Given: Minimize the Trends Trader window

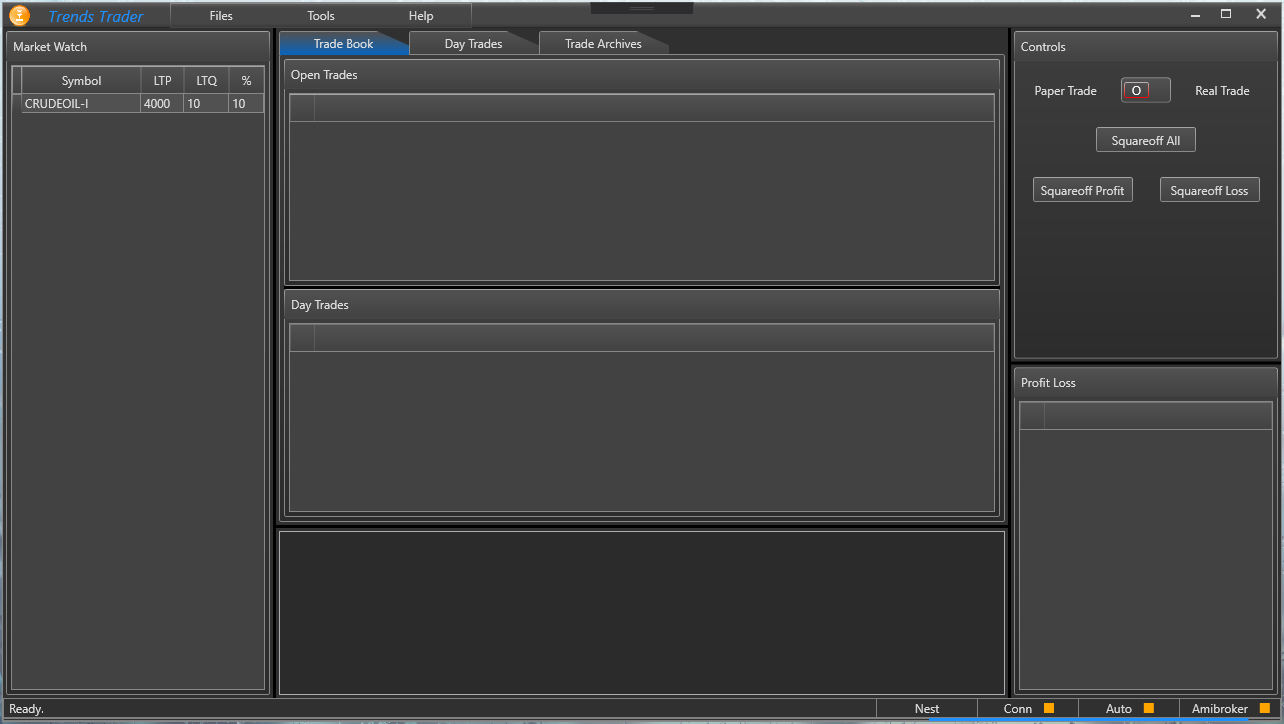Looking at the screenshot, I should pos(1196,14).
